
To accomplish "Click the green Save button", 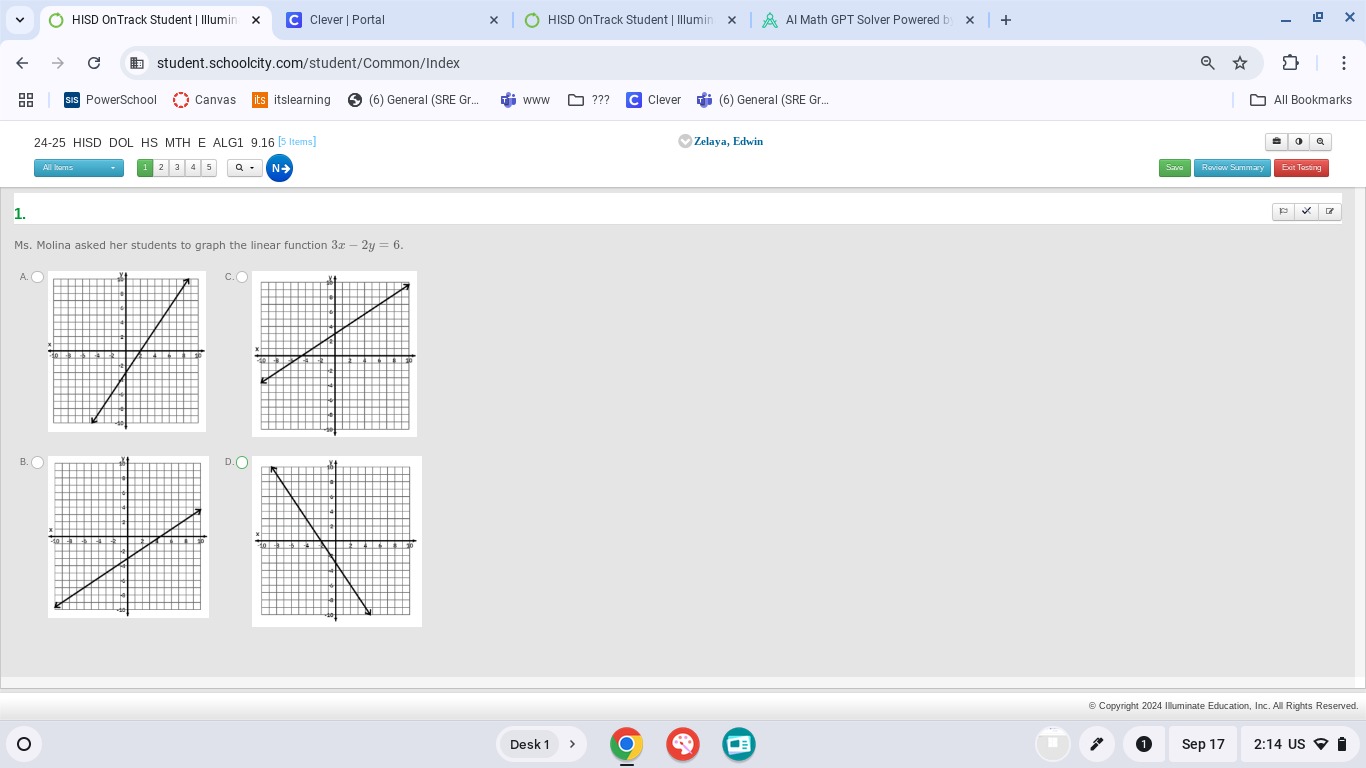I will (x=1175, y=168).
